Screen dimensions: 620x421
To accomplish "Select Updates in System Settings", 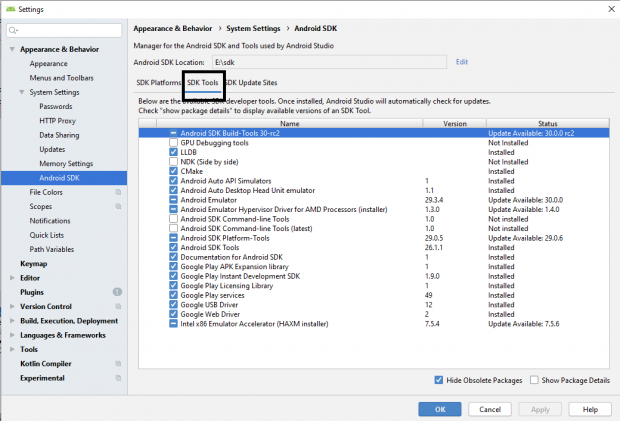I will 52,149.
